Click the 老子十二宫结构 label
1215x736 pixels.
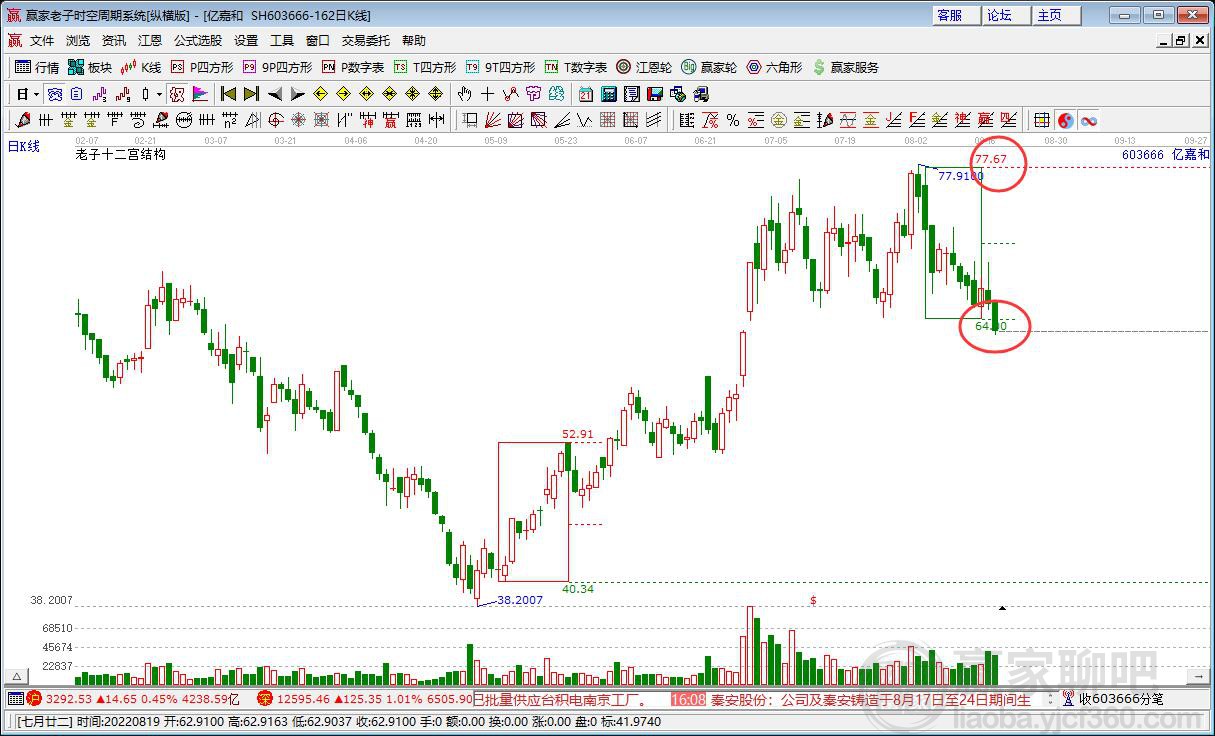pos(120,155)
